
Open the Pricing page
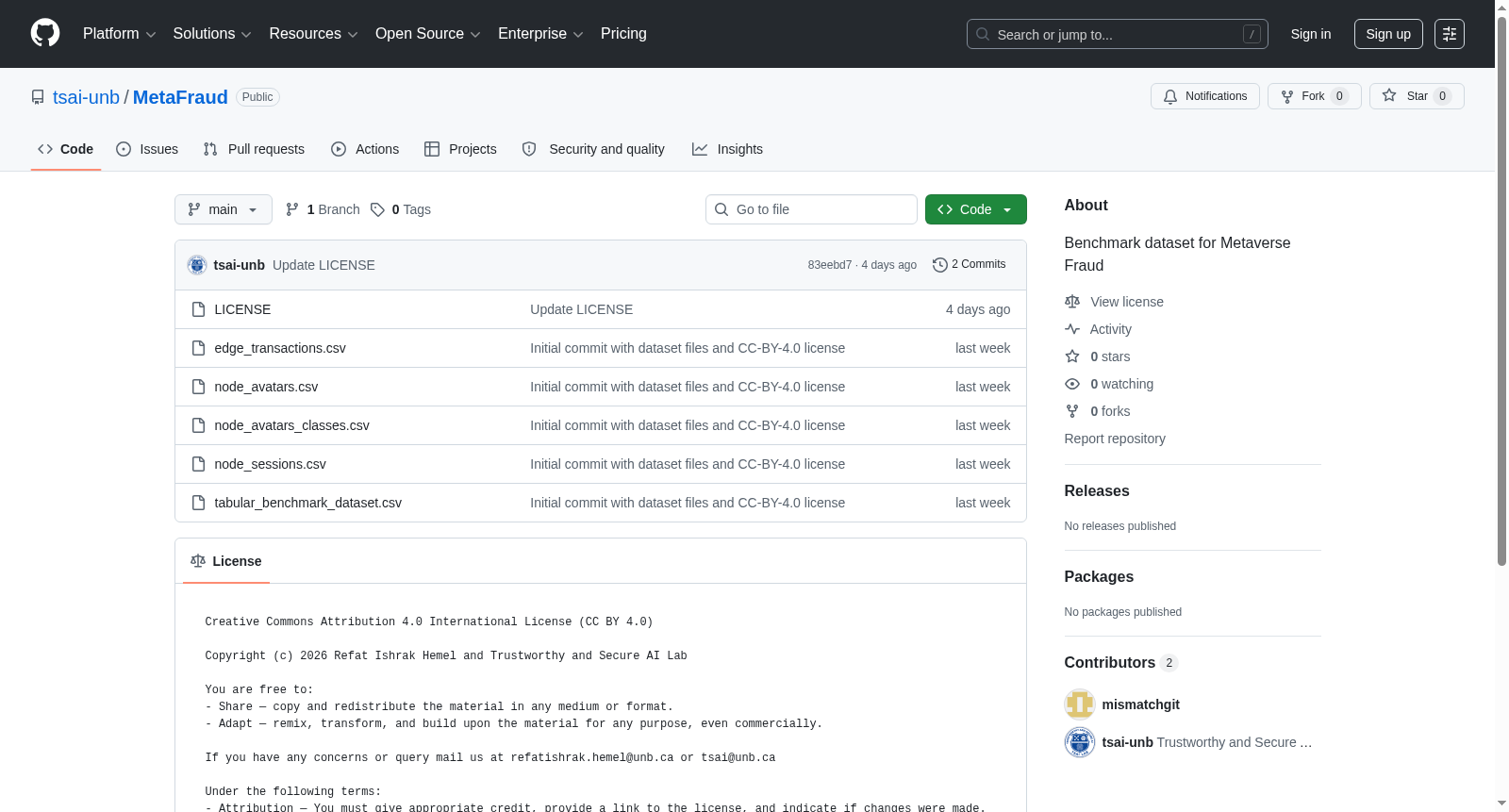coord(623,34)
